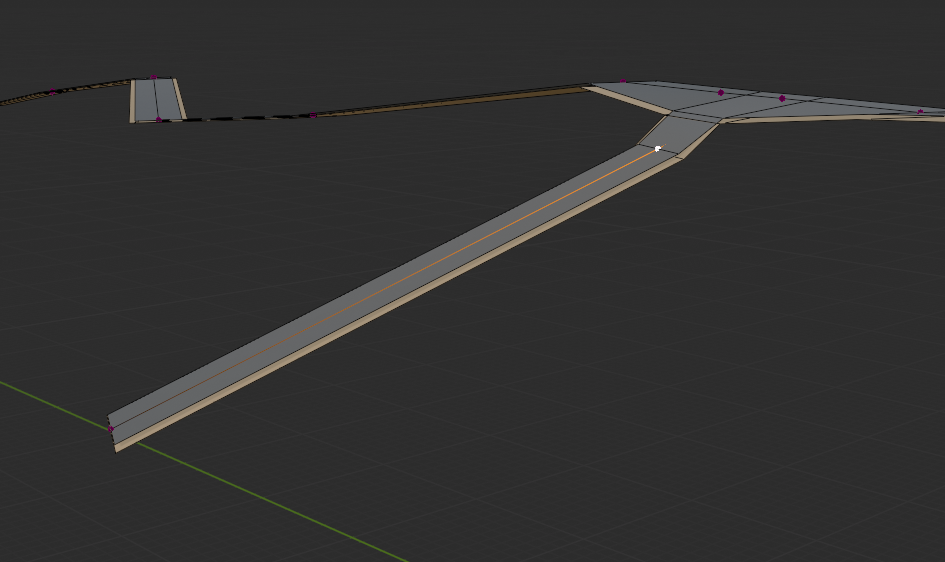Select the purple vertex at the junction's top-left corner
The height and width of the screenshot is (562, 945).
tap(622, 83)
